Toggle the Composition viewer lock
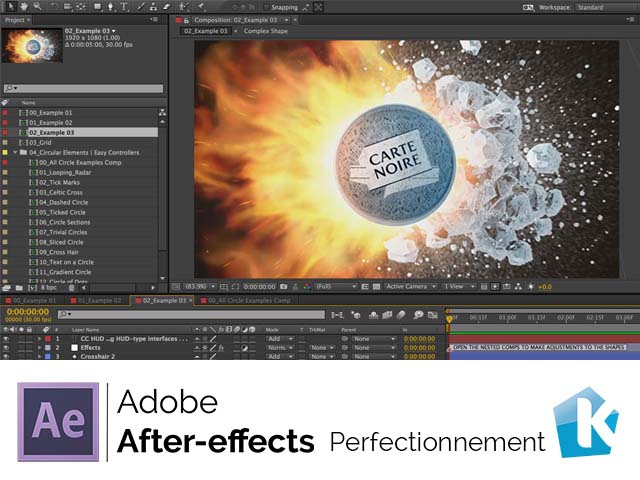Screen dimensions: 640x480 [x=186, y=20]
